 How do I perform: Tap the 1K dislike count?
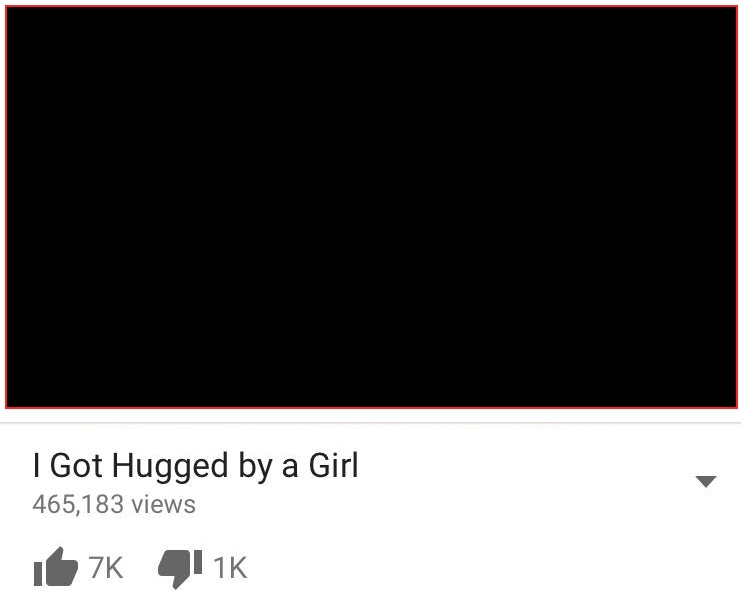pos(230,567)
